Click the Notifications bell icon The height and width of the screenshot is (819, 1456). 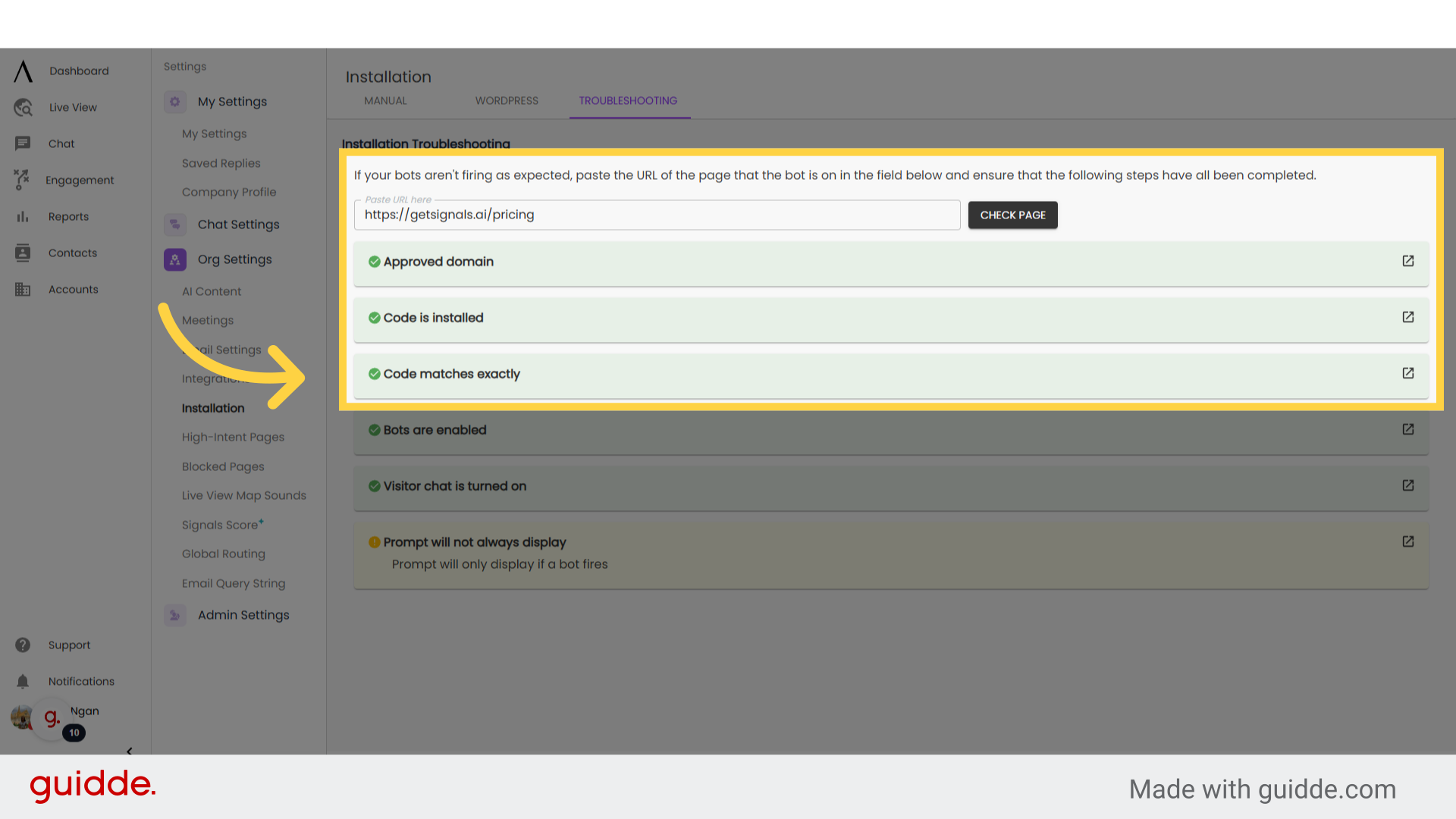point(23,681)
